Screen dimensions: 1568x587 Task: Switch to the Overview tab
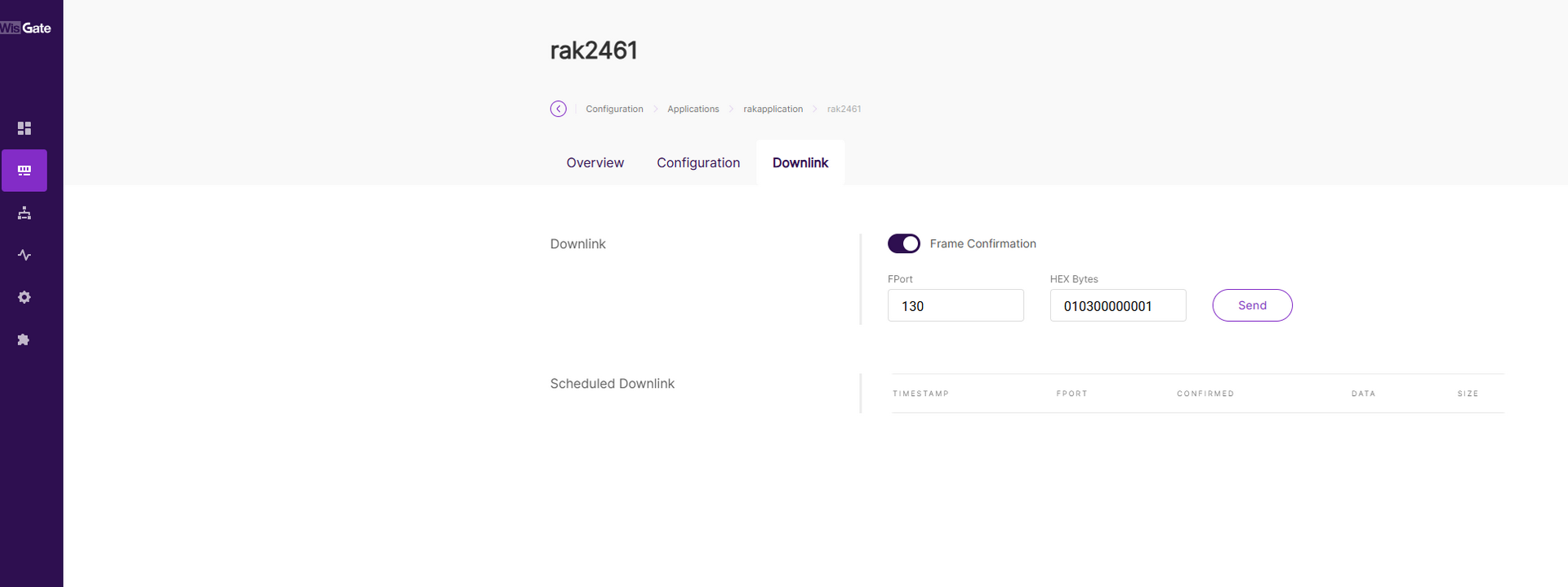595,162
